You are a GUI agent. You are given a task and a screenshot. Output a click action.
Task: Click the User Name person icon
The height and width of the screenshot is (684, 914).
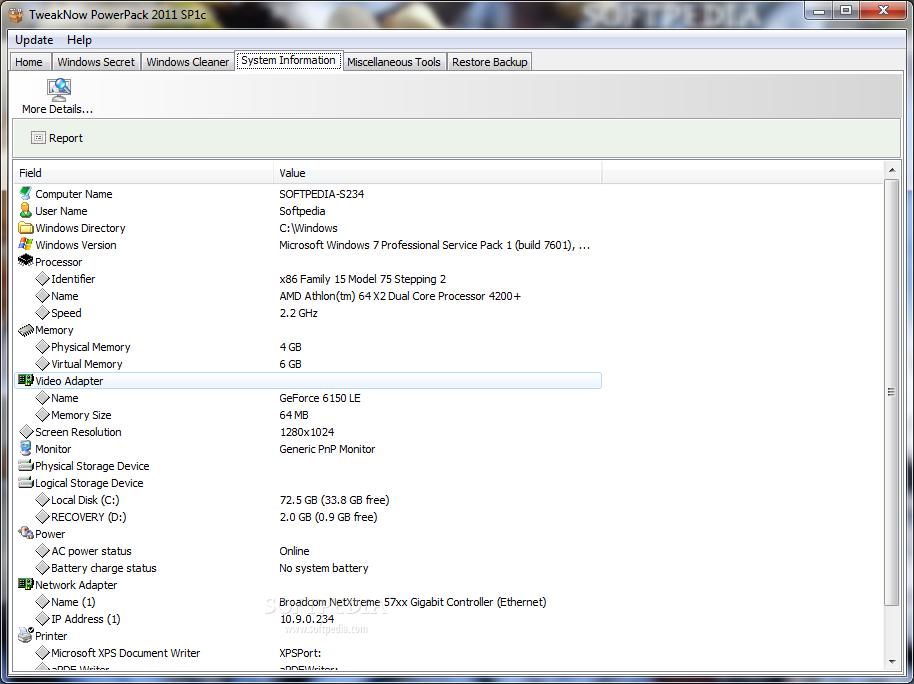[x=25, y=211]
